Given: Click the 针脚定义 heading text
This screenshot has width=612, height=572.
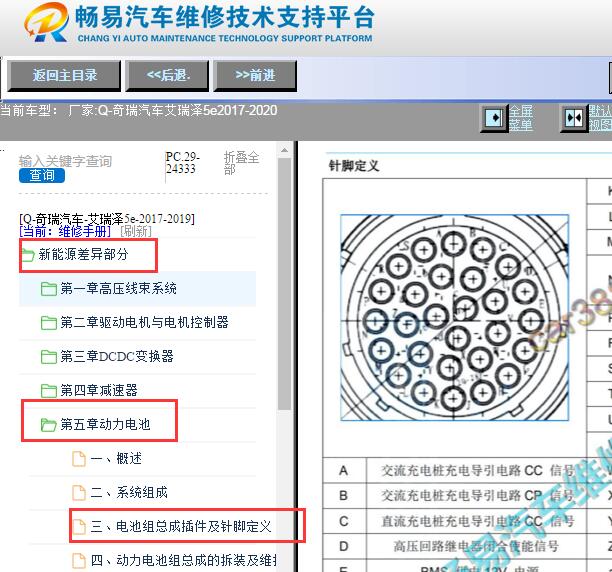Looking at the screenshot, I should point(354,166).
